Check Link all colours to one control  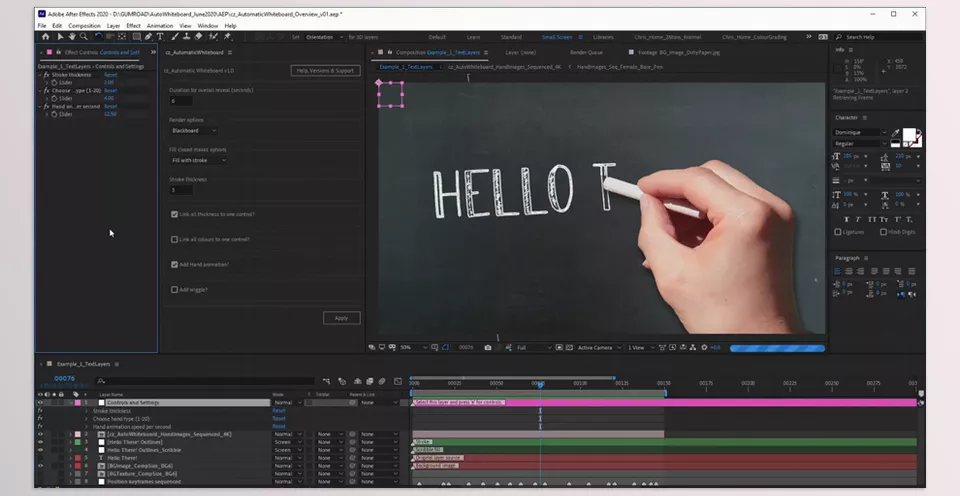click(x=174, y=239)
